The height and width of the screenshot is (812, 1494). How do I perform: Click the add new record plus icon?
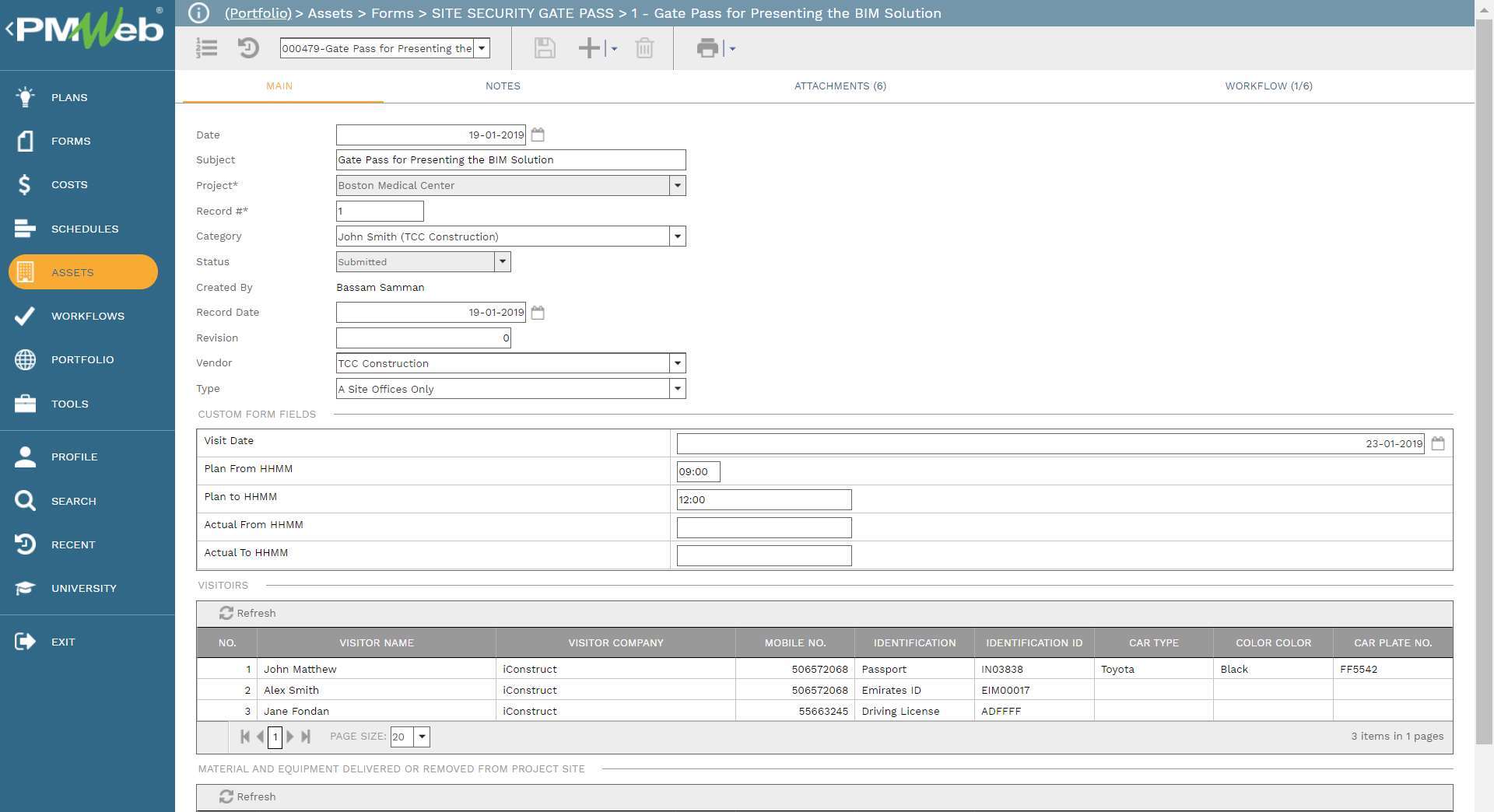(589, 48)
